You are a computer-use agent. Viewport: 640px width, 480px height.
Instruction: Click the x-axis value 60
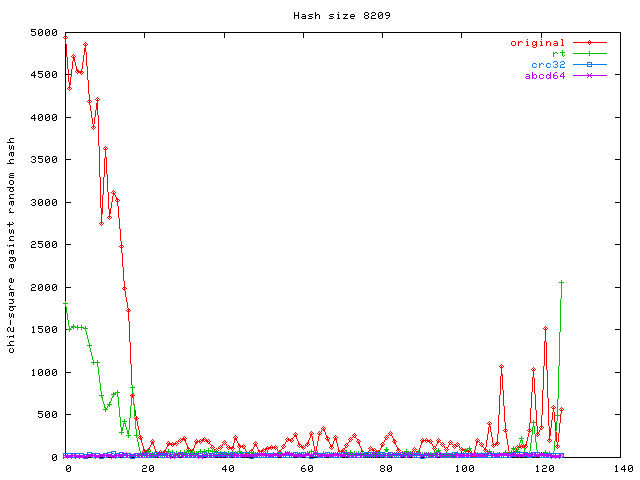[x=307, y=469]
